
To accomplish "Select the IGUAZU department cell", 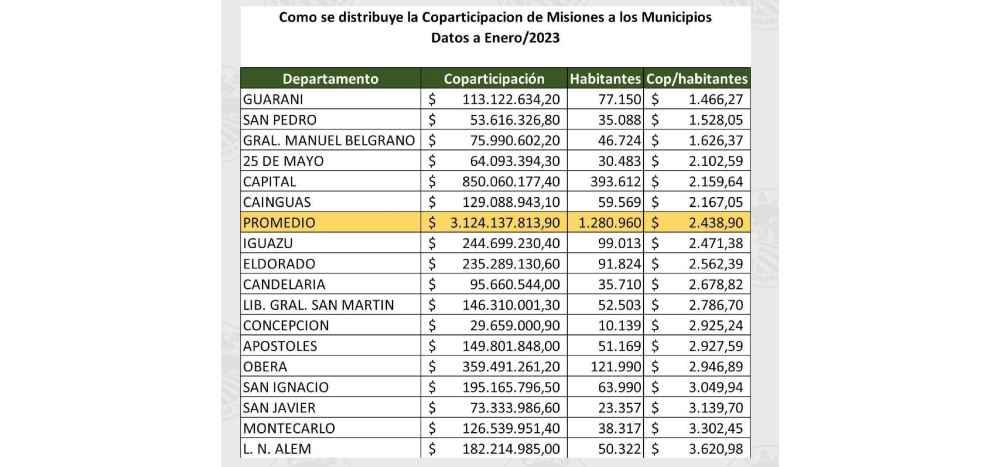I will [270, 243].
